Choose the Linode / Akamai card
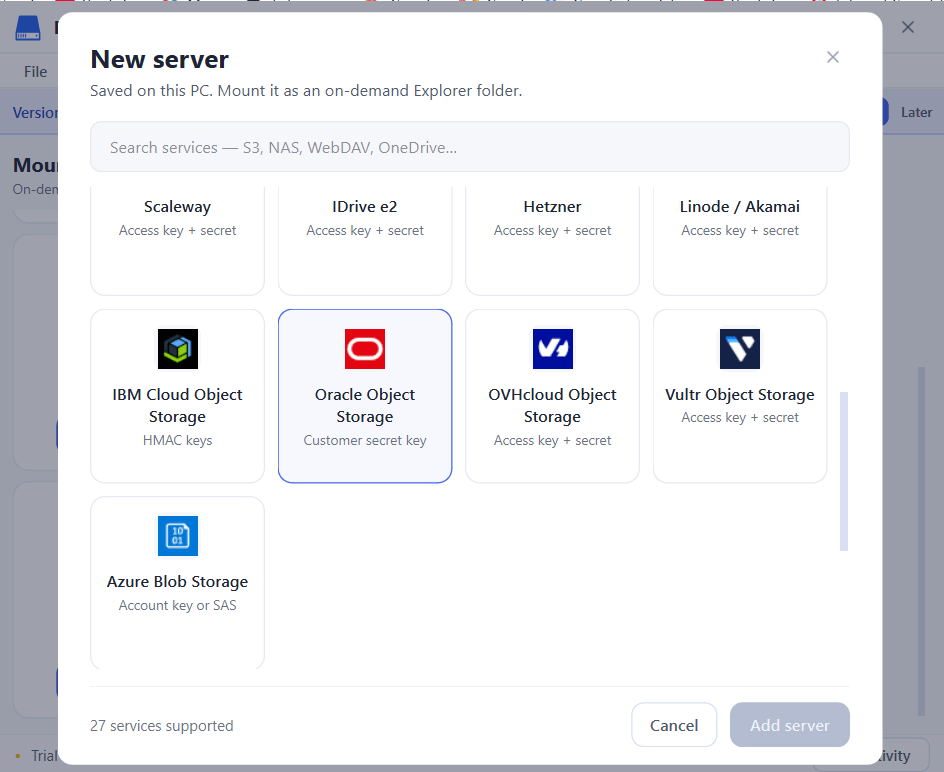Viewport: 944px width, 772px height. click(740, 241)
